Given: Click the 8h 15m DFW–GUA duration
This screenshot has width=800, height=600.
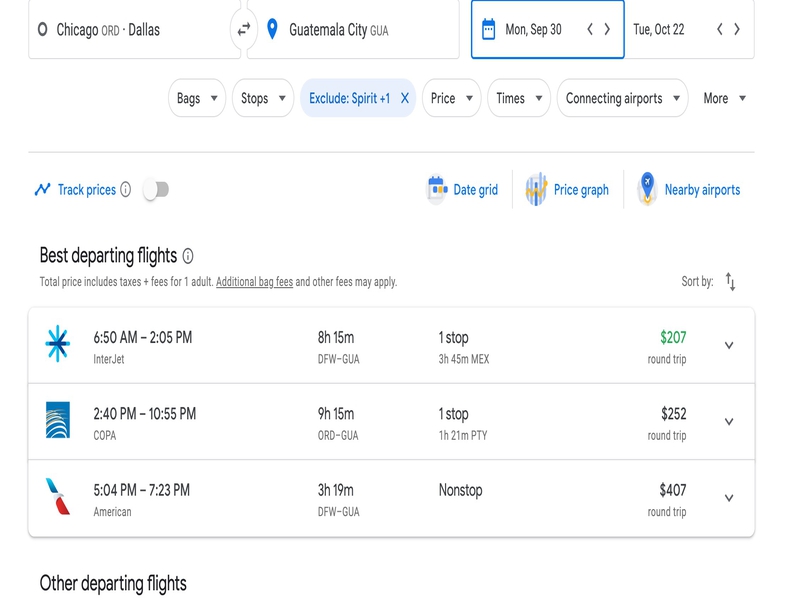Looking at the screenshot, I should coord(338,347).
